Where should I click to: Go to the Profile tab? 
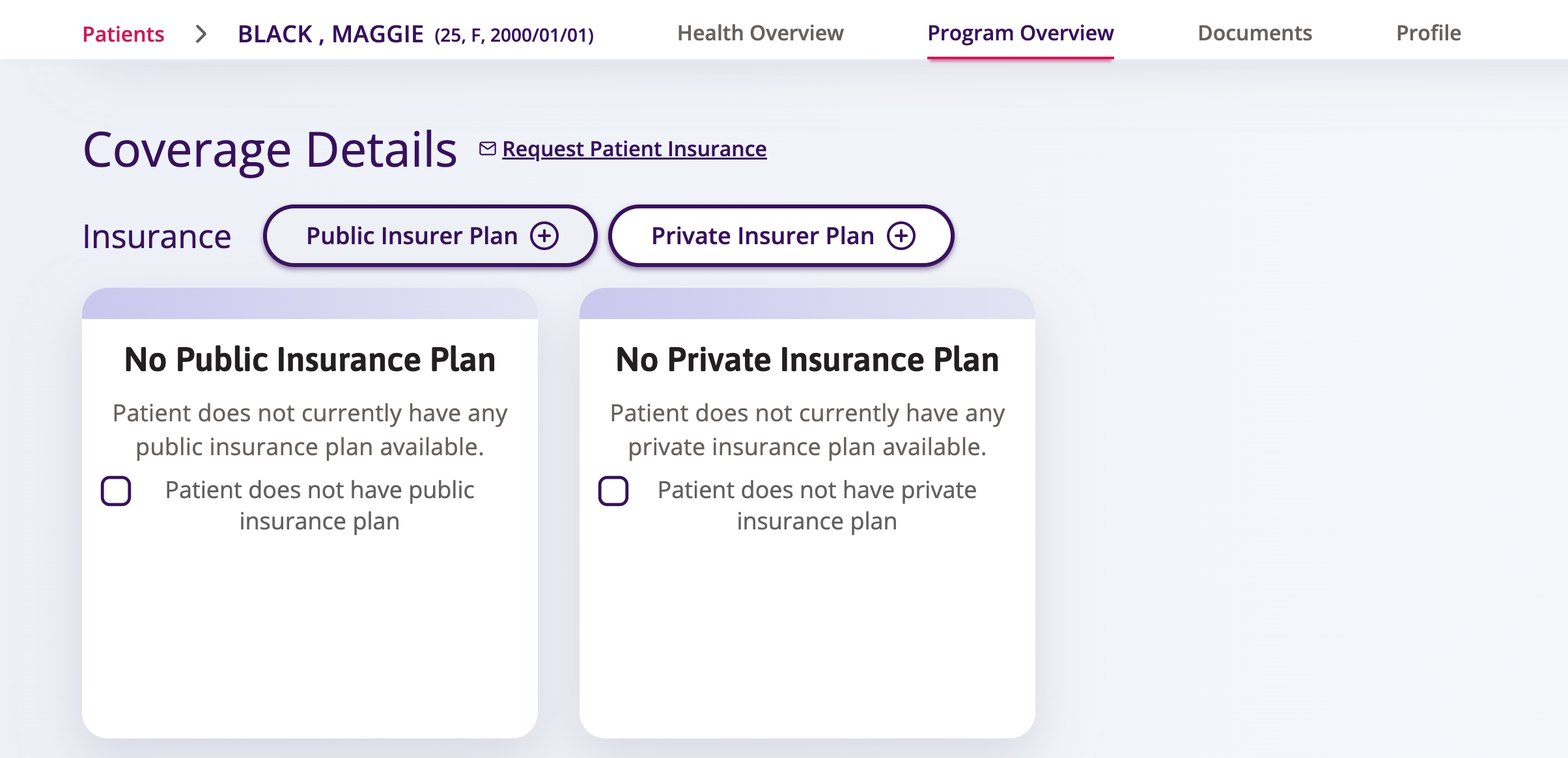(1429, 33)
